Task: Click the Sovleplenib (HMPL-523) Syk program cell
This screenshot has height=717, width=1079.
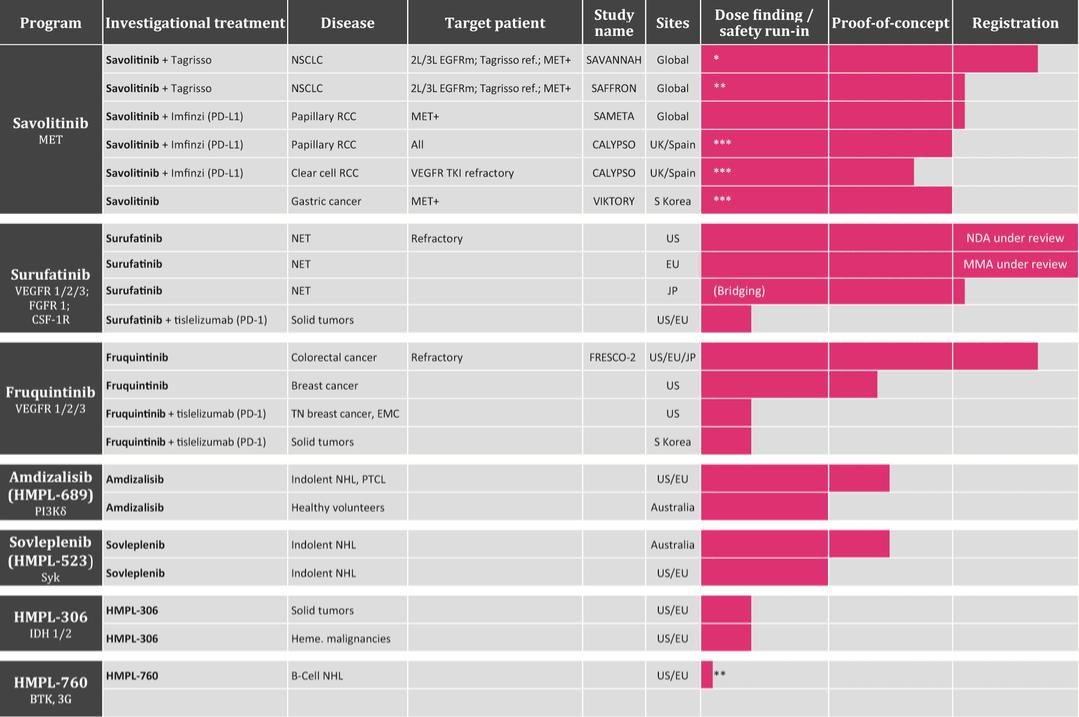Action: [x=51, y=558]
